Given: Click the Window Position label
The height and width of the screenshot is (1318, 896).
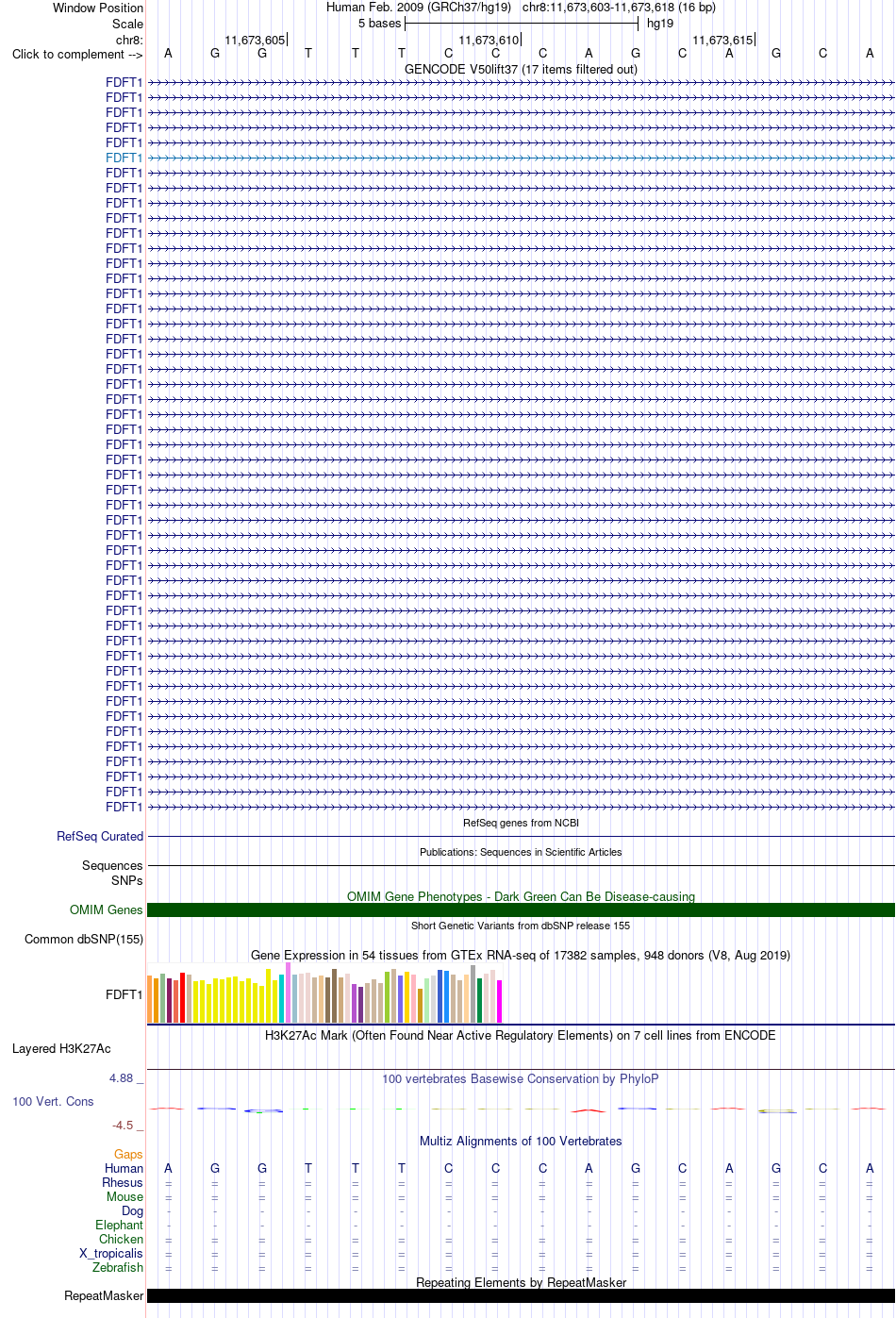Looking at the screenshot, I should coord(98,8).
